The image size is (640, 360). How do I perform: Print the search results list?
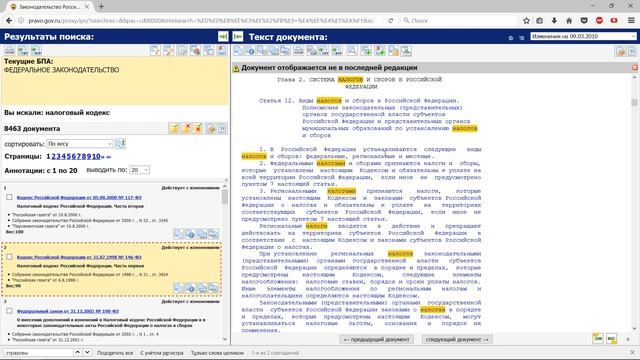9,51
